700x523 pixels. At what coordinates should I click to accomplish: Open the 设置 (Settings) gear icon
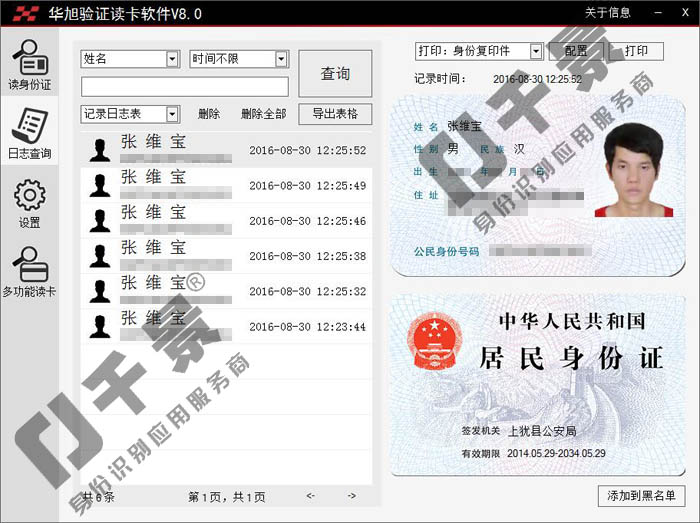[29, 203]
